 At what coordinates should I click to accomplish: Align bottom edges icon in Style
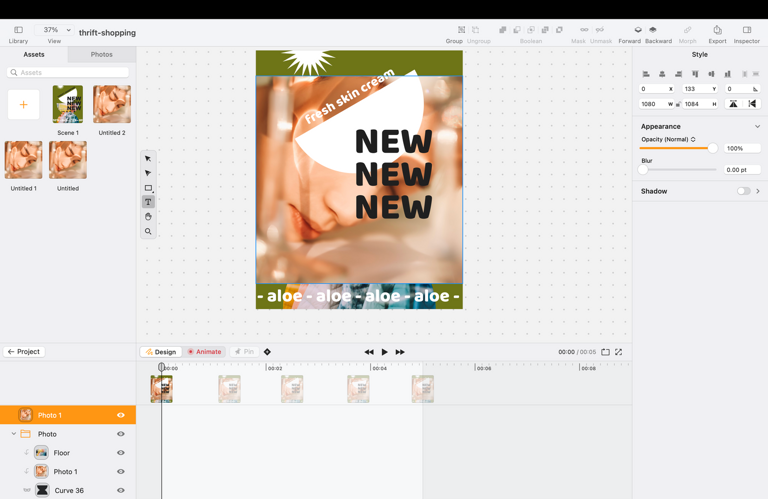(x=727, y=74)
